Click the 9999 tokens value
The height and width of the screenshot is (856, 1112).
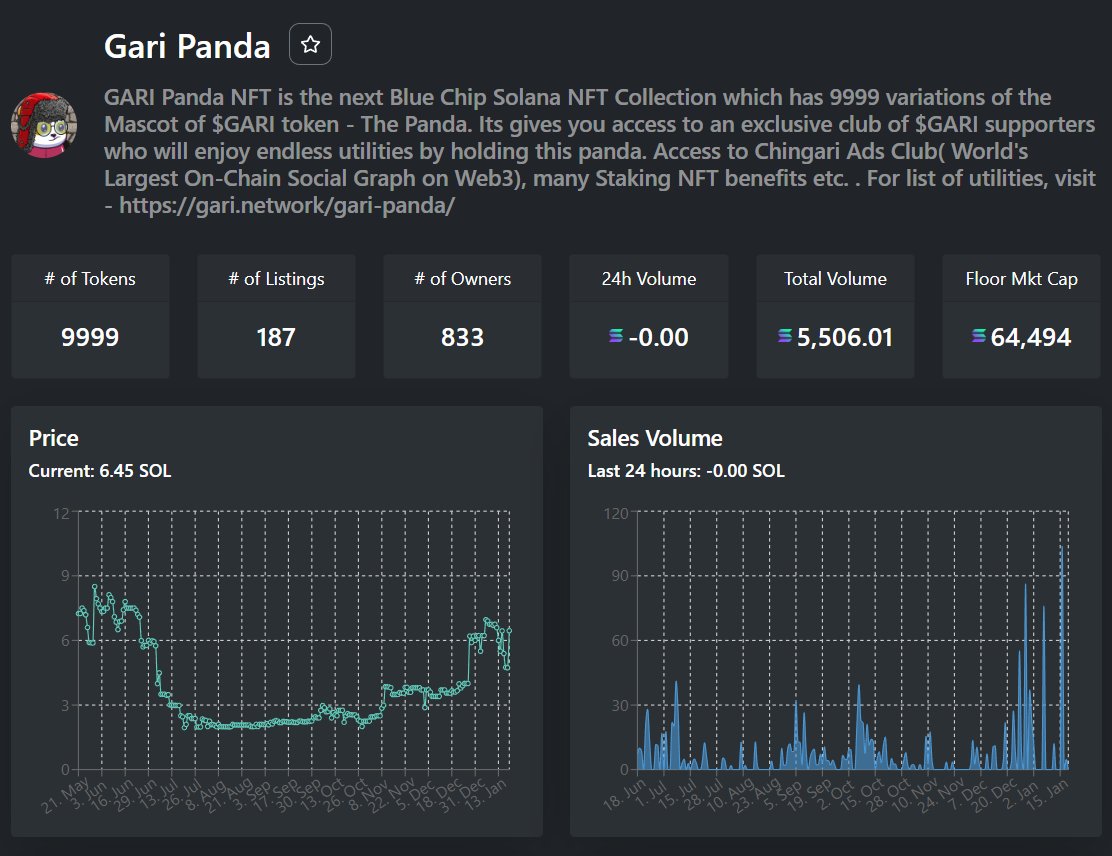90,337
